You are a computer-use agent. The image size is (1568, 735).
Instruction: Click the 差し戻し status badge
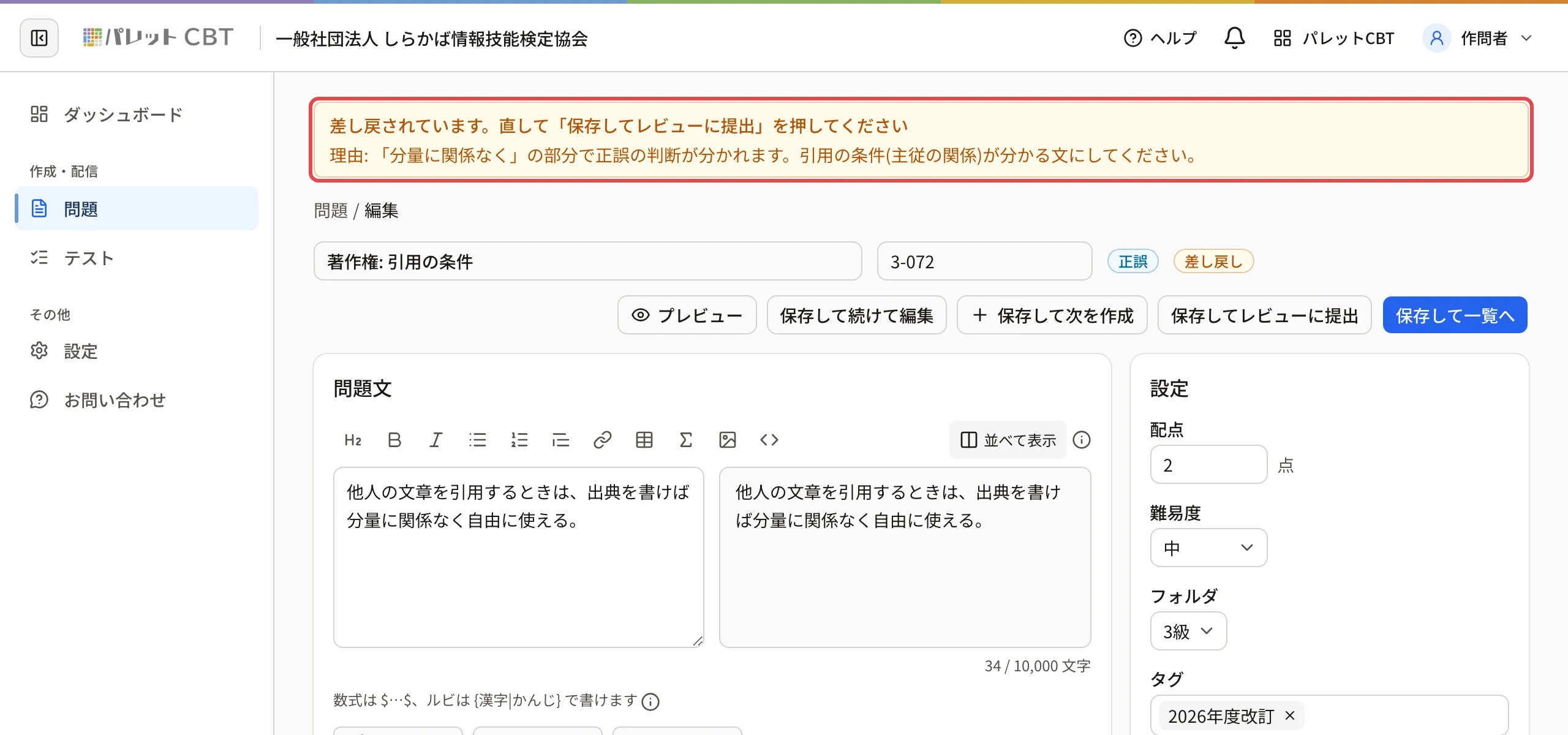pos(1213,262)
